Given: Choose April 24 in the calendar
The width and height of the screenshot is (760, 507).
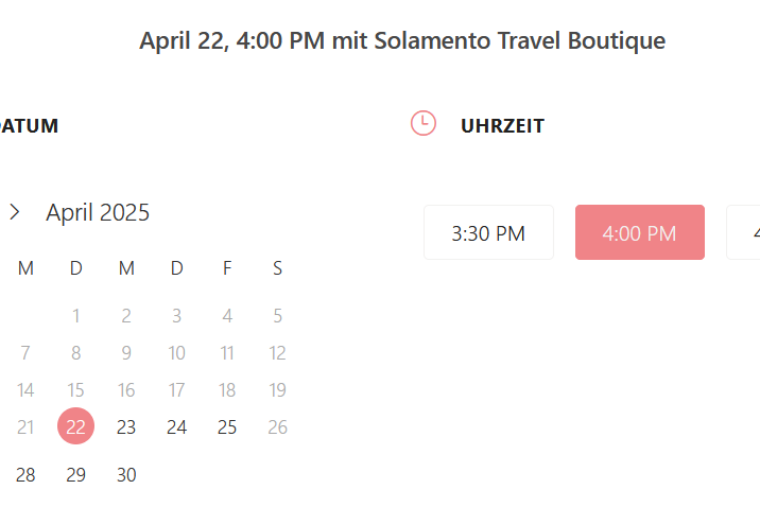Looking at the screenshot, I should point(177,427).
